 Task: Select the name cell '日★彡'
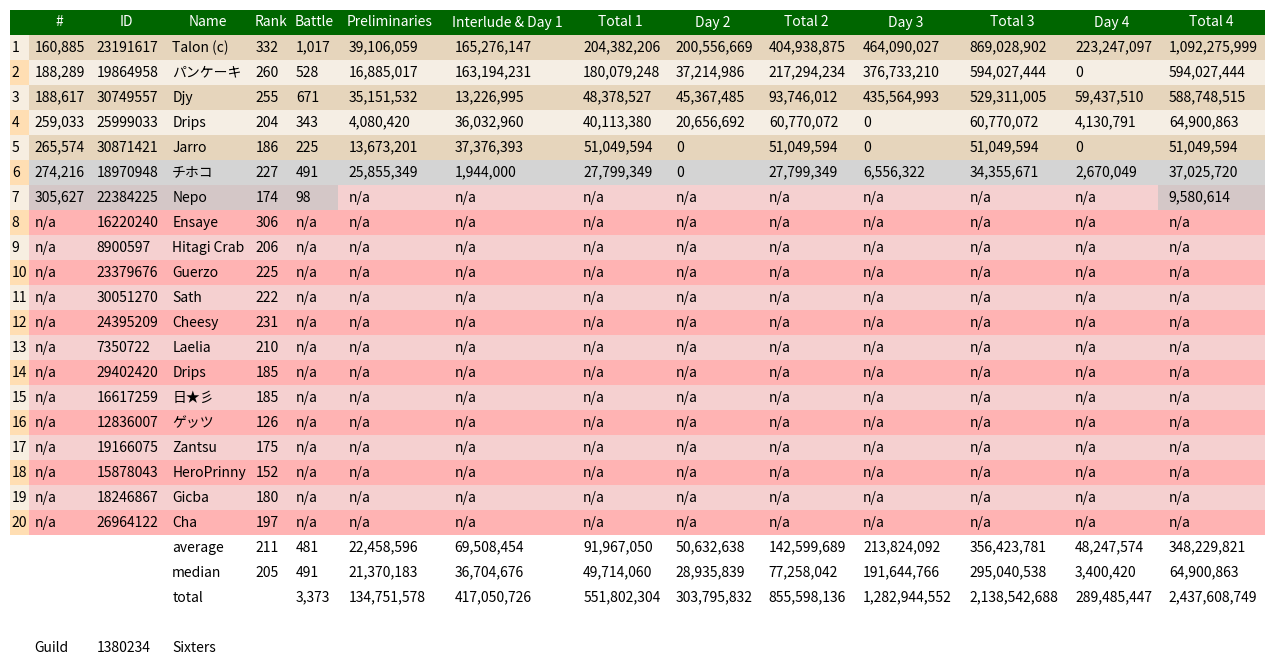192,397
